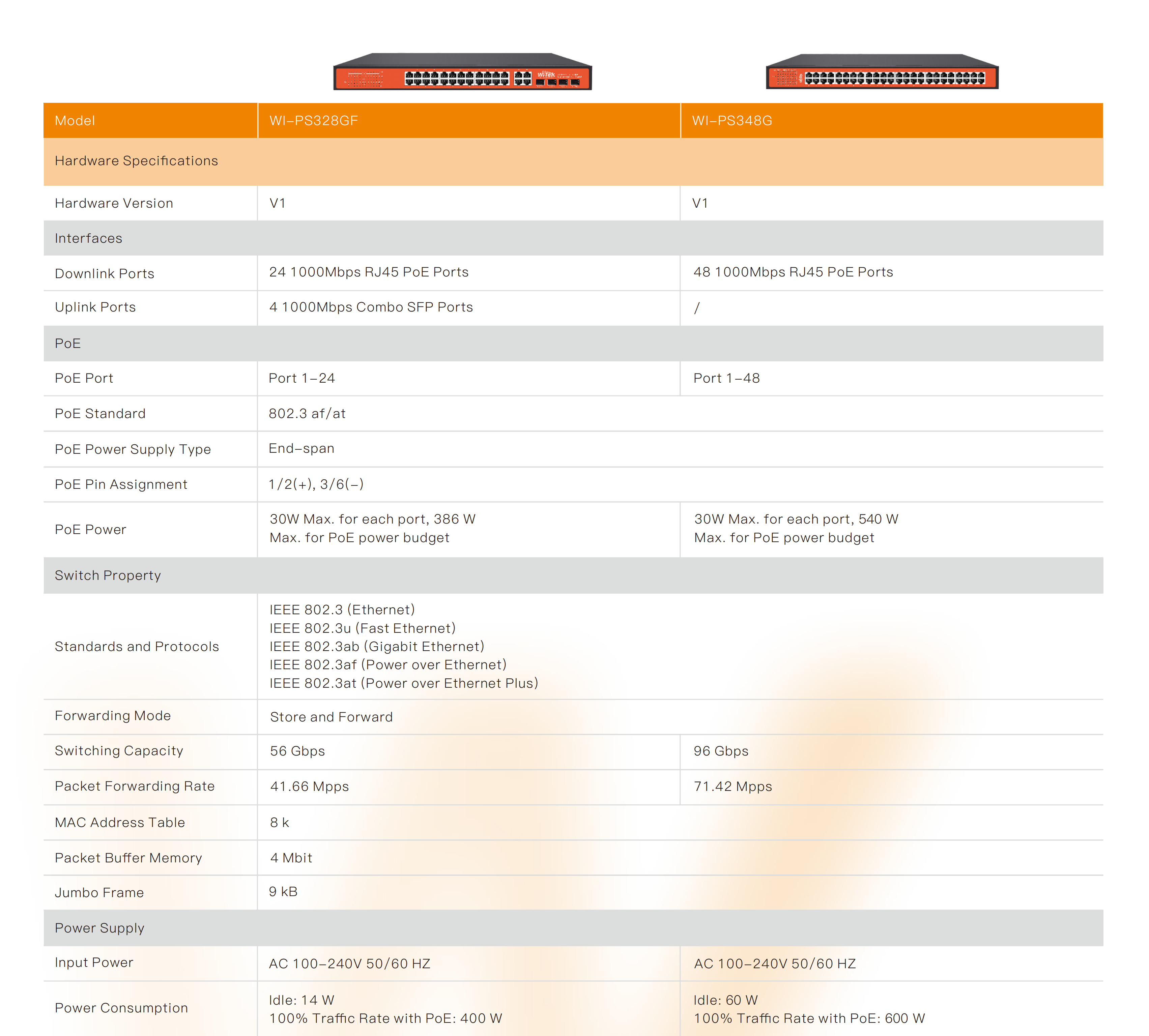The image size is (1149, 1036).
Task: Select the Switch Property section header
Action: point(108,575)
